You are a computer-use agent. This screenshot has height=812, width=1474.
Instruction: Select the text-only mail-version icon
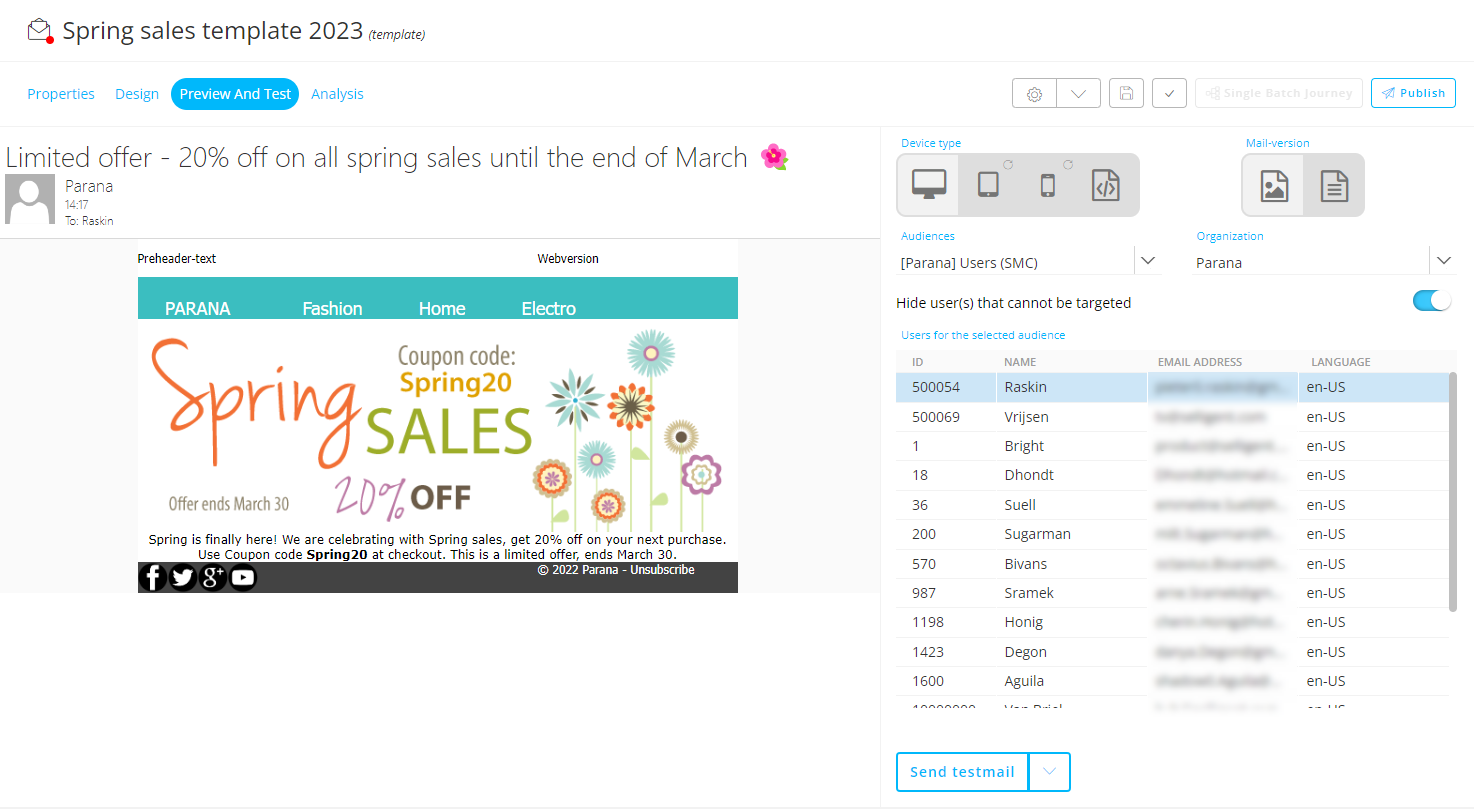1334,185
